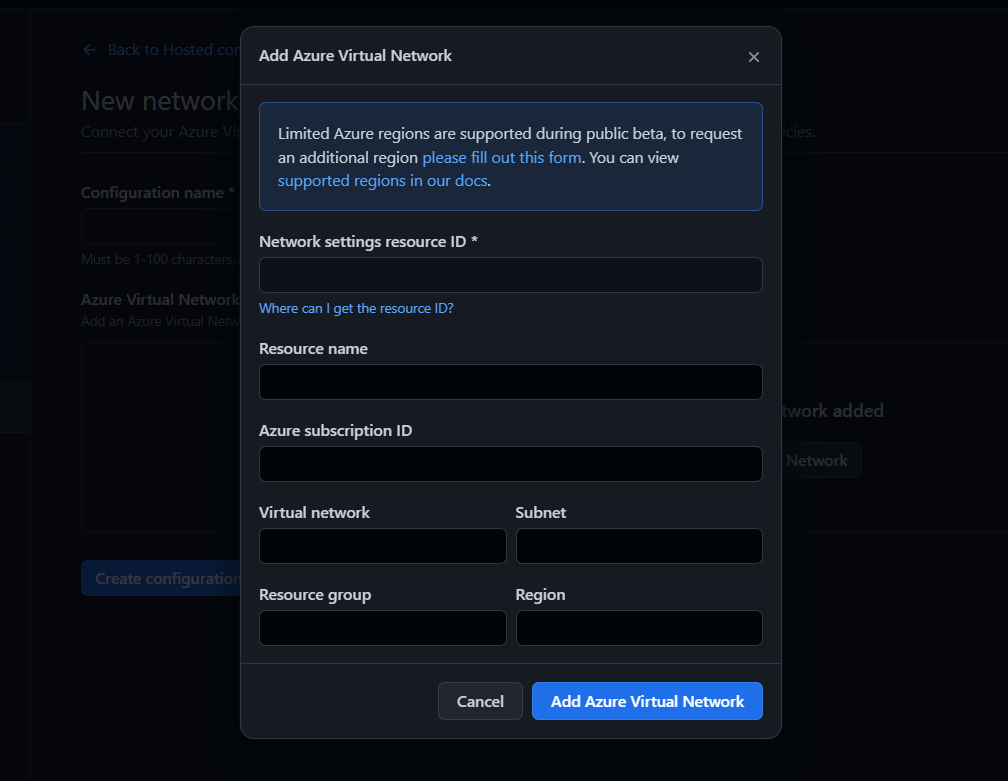Confirm with blue Add Azure Virtual Network button
This screenshot has width=1008, height=781.
pos(647,701)
